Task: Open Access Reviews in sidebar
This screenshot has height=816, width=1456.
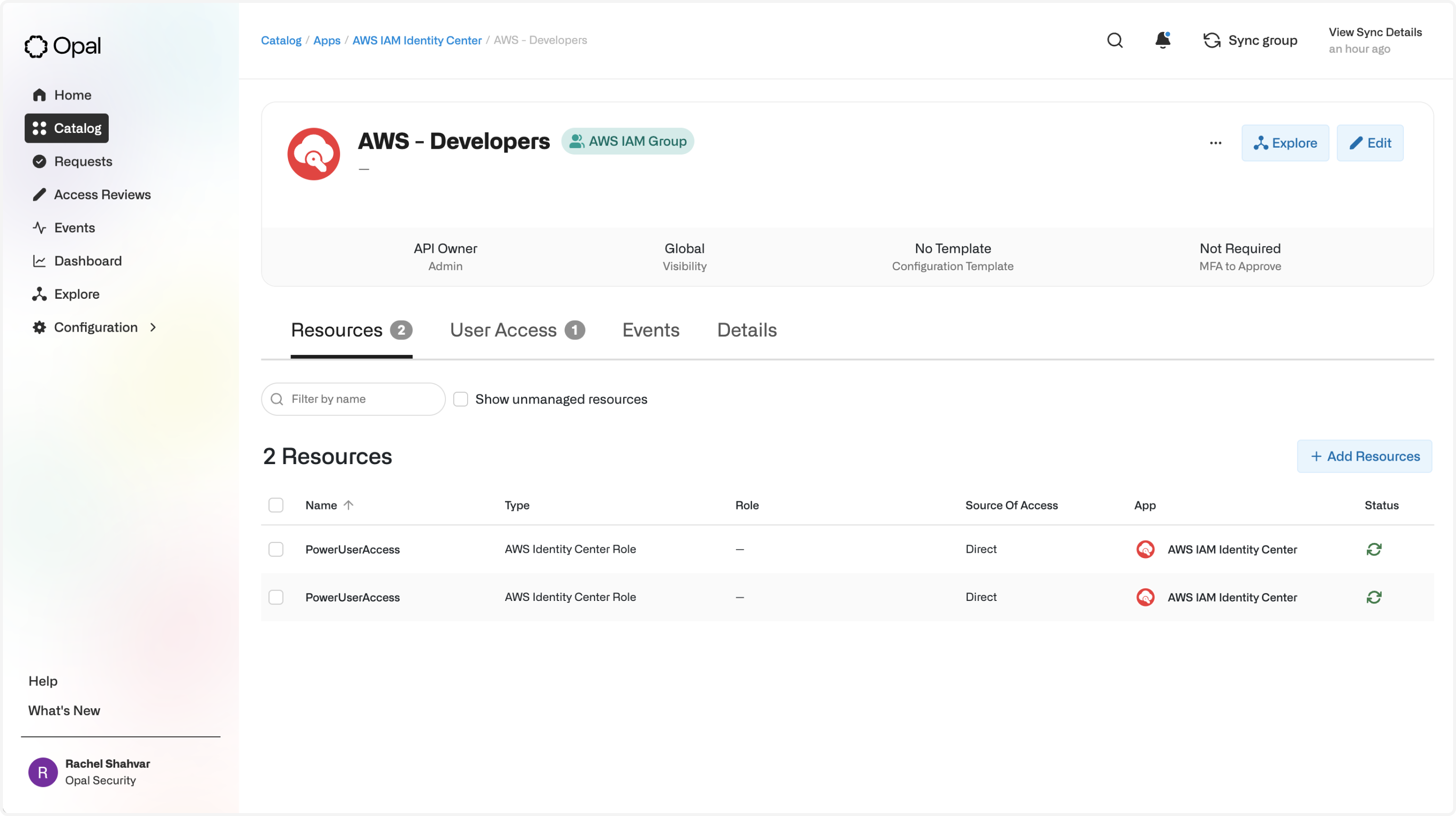Action: [92, 194]
